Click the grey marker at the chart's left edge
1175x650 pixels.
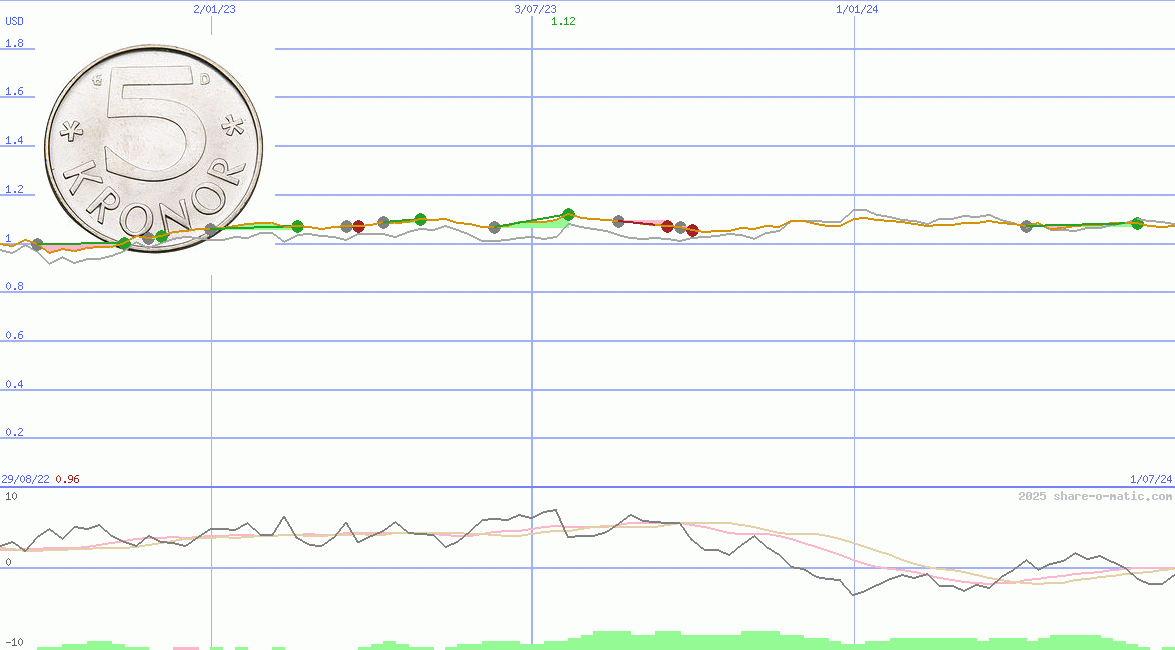(37, 244)
